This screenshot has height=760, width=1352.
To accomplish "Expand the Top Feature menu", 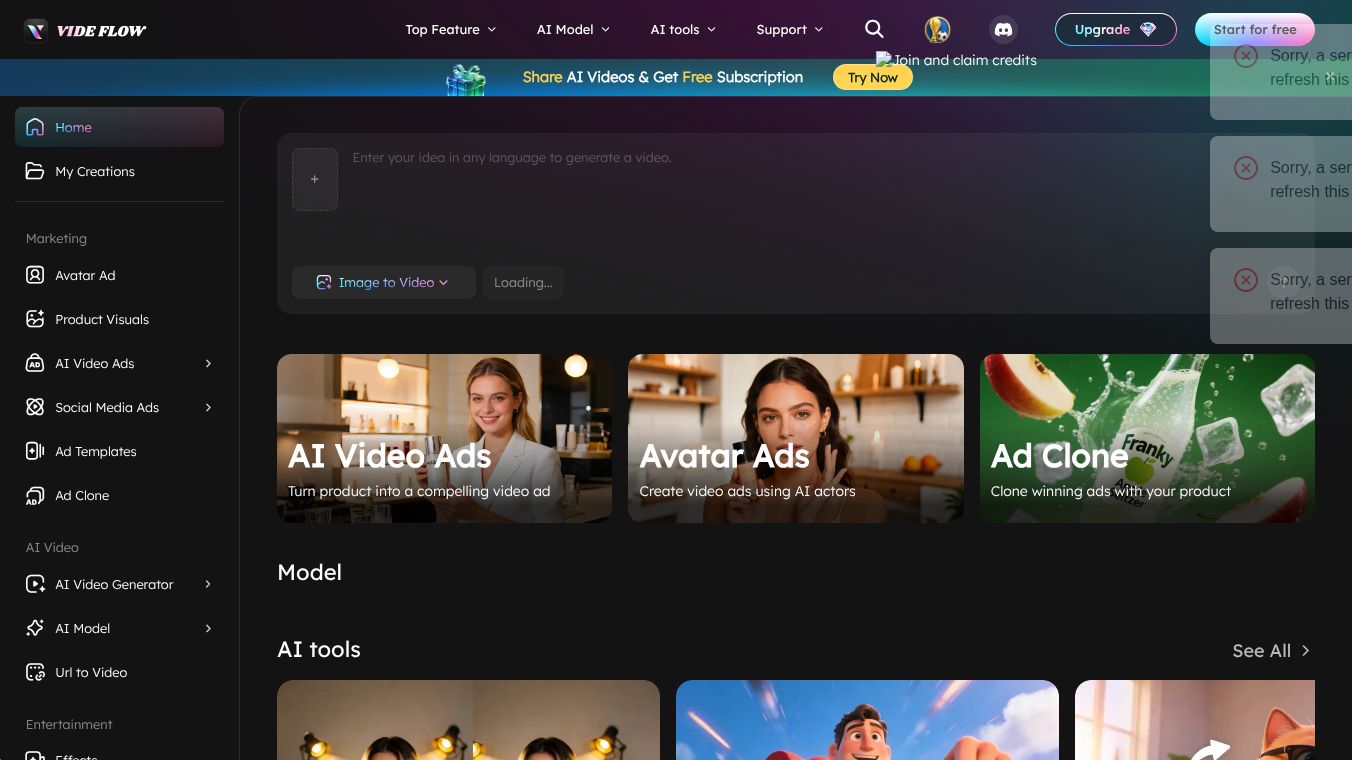I will [451, 29].
